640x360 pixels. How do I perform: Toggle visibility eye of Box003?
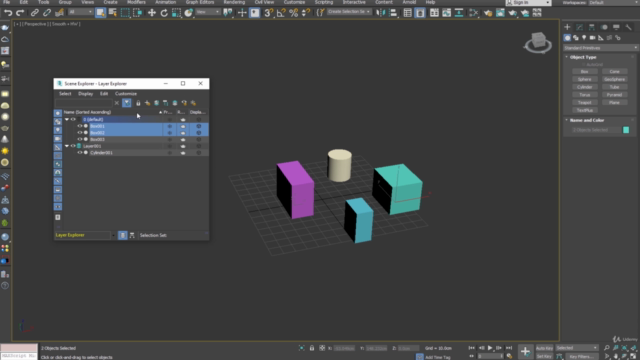pos(80,139)
